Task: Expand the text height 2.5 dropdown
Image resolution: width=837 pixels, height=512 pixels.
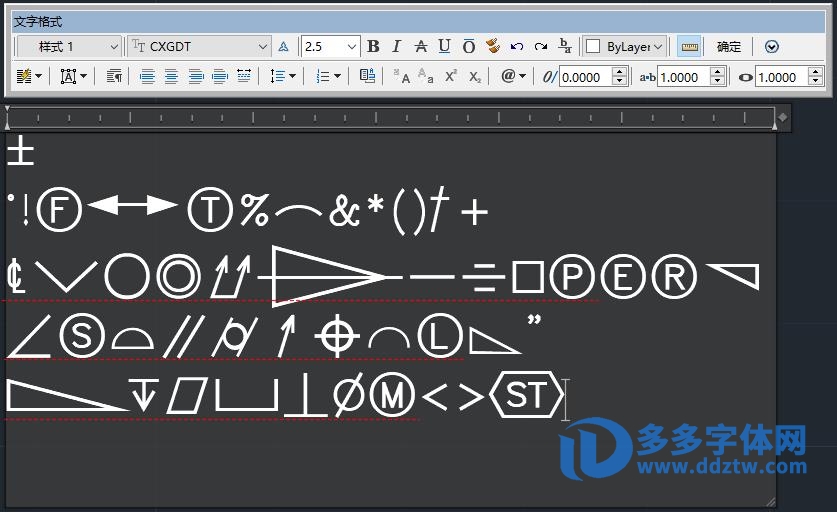Action: [x=351, y=46]
